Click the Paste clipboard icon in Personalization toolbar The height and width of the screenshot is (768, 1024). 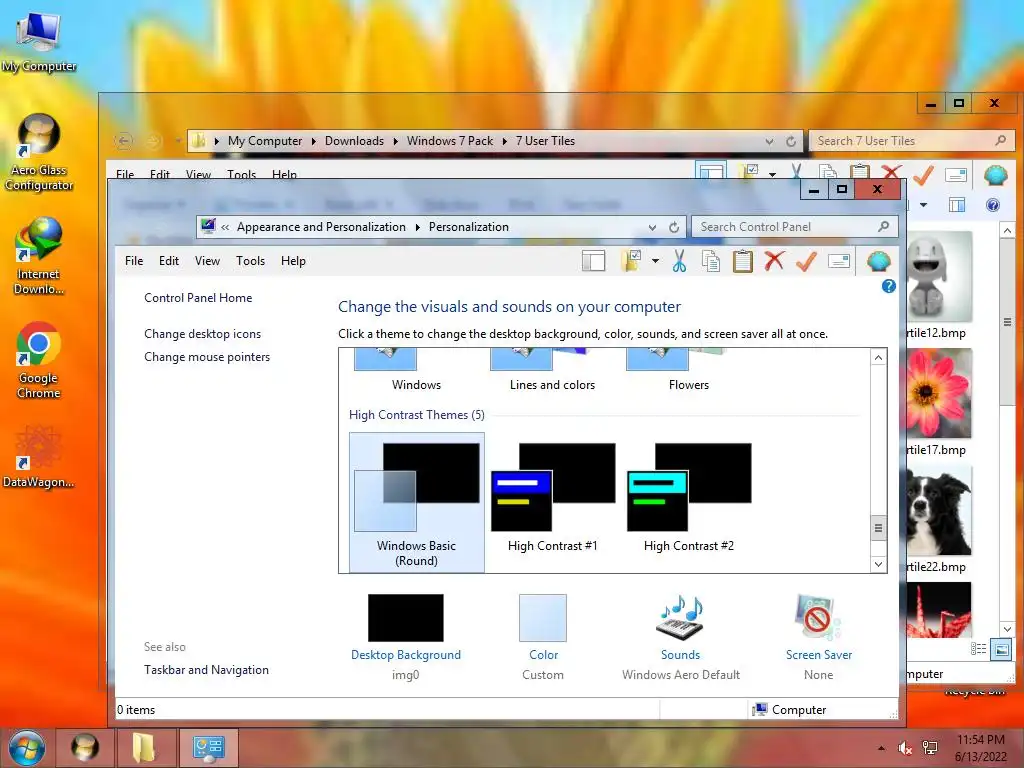743,261
